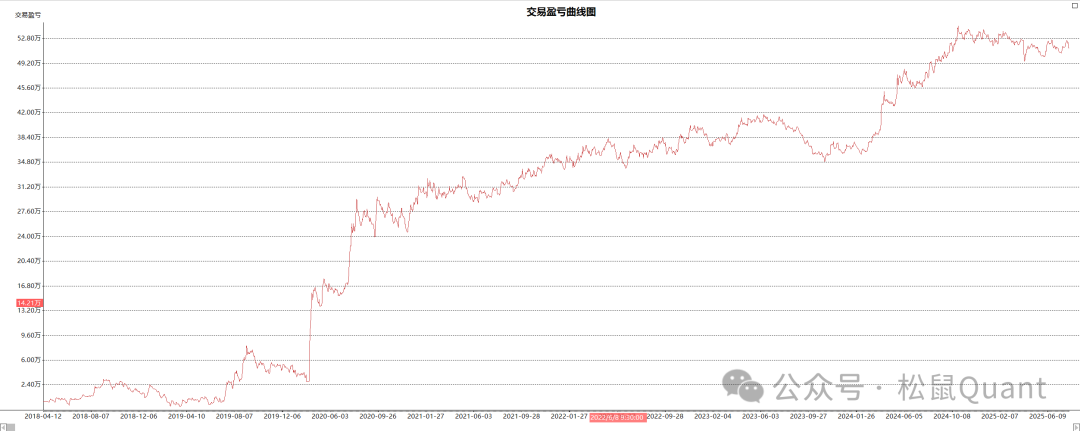Click the right scroll arrow at bottom-right
Image resolution: width=1080 pixels, height=431 pixels.
pos(1075,426)
